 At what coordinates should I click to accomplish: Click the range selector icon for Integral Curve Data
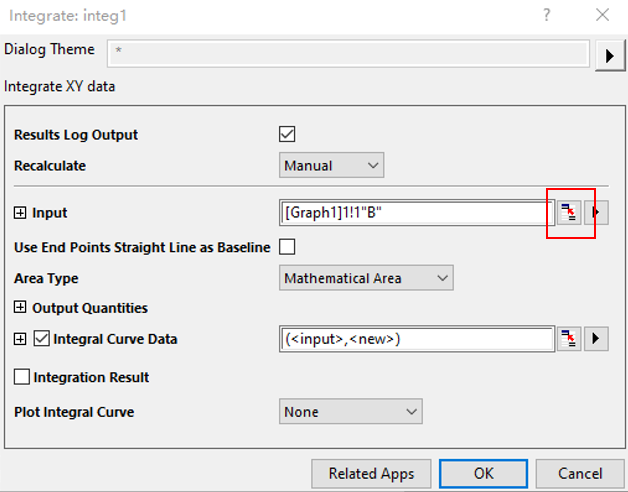(x=569, y=339)
